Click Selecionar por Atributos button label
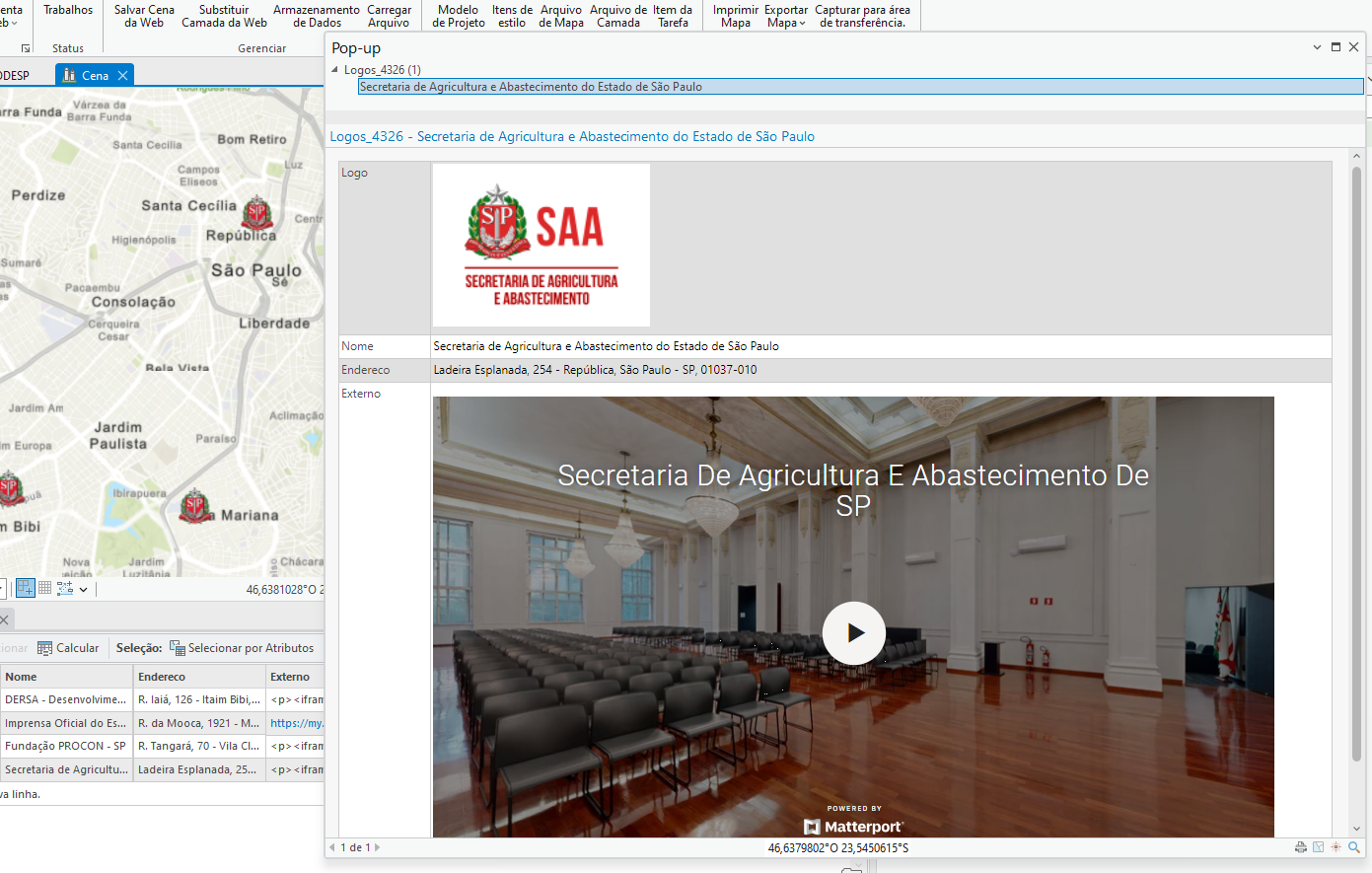1372x873 pixels. tap(251, 648)
